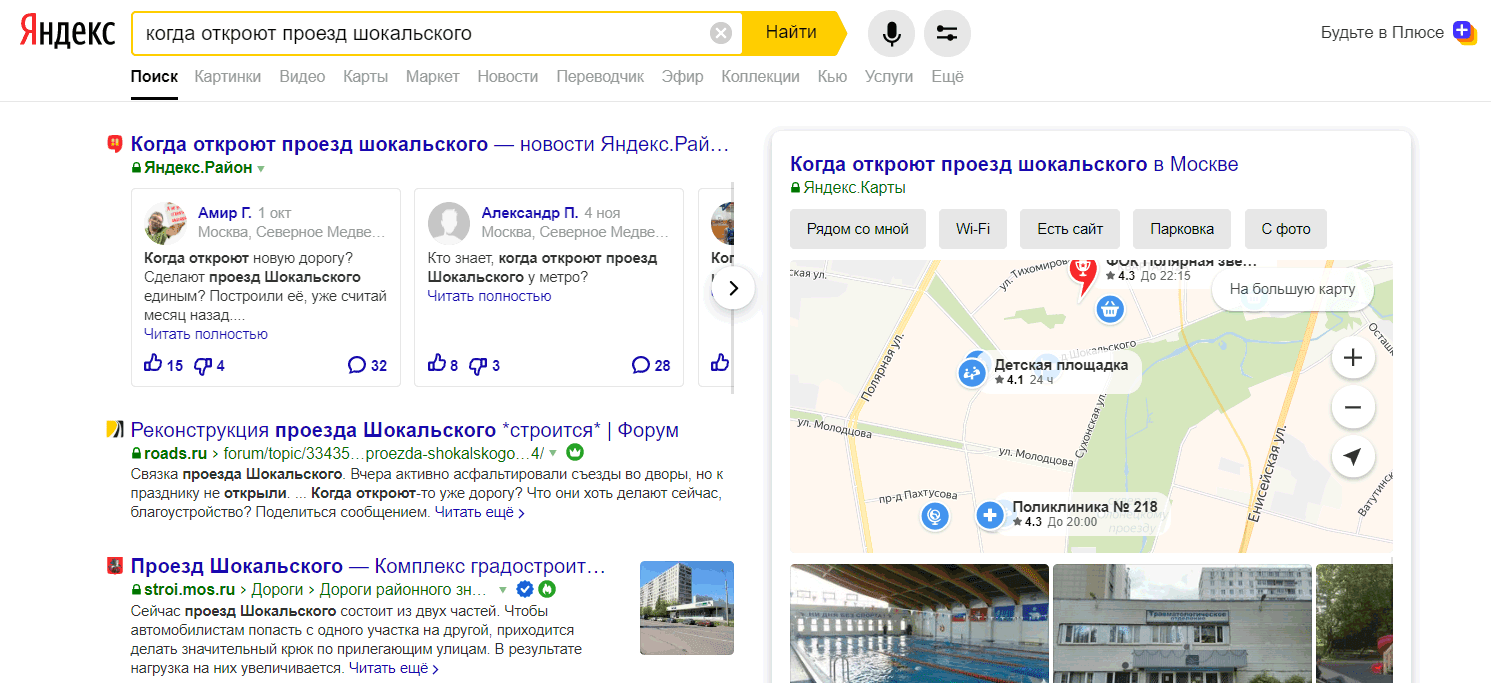Open the Ещё more services menu
The width and height of the screenshot is (1491, 683).
[947, 76]
